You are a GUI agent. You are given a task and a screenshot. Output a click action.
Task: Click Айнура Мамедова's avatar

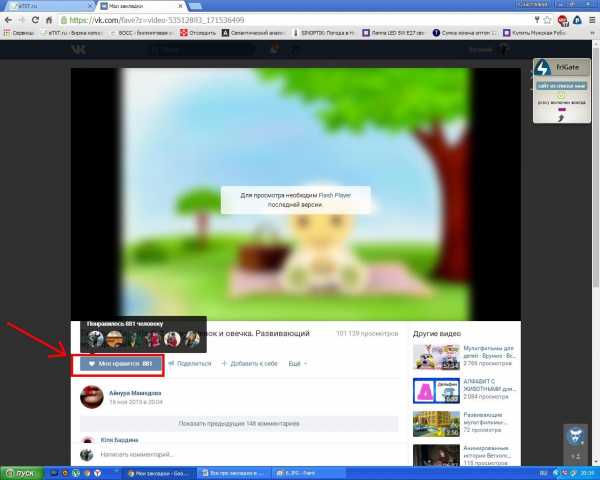tap(92, 397)
